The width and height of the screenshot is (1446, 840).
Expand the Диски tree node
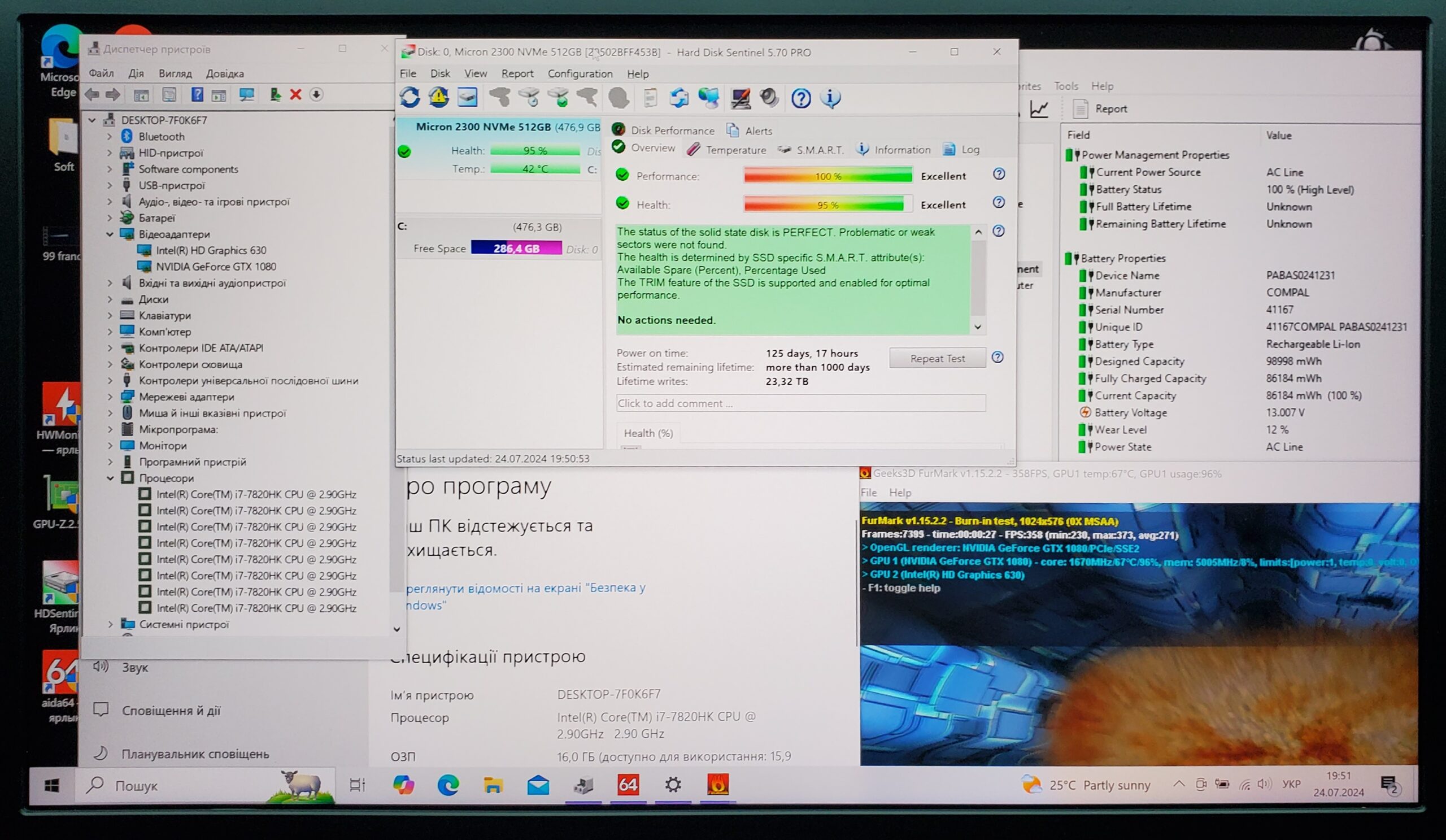(x=110, y=299)
